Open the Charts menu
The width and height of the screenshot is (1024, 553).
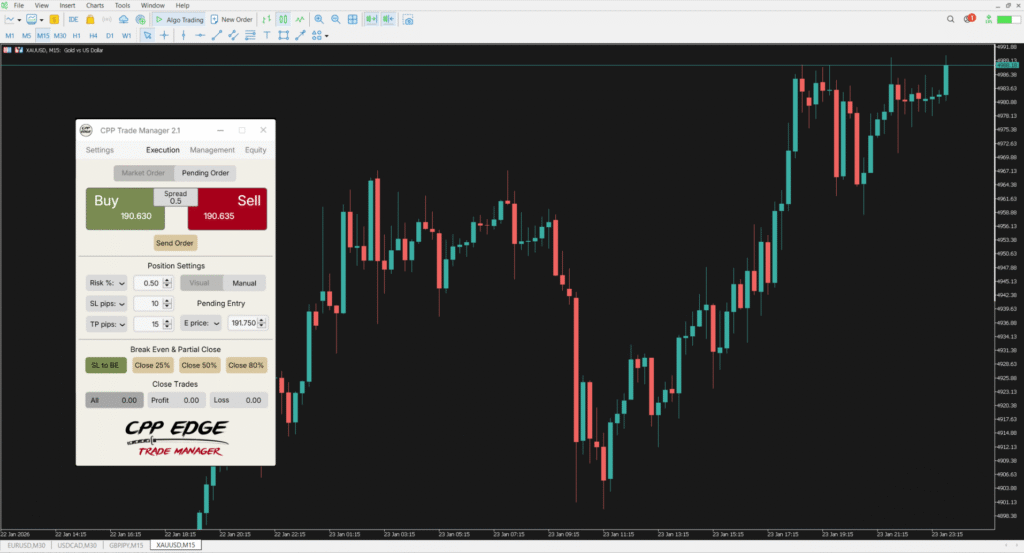coord(95,5)
